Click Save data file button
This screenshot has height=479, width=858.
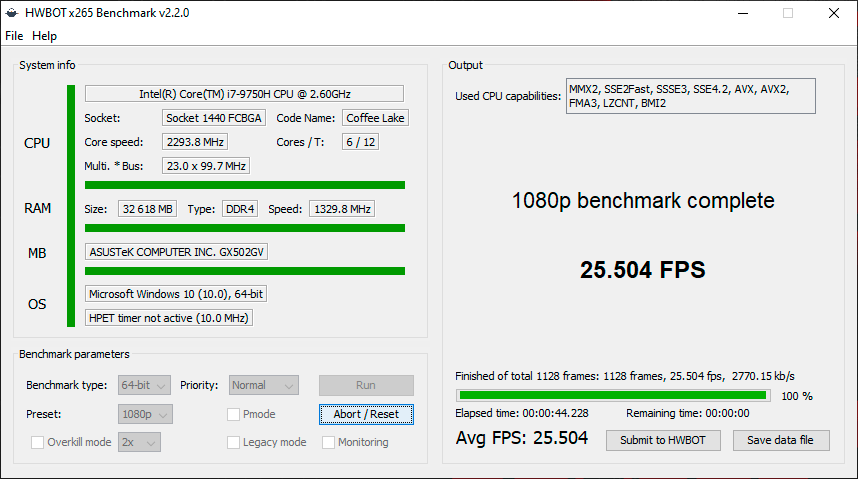(781, 440)
